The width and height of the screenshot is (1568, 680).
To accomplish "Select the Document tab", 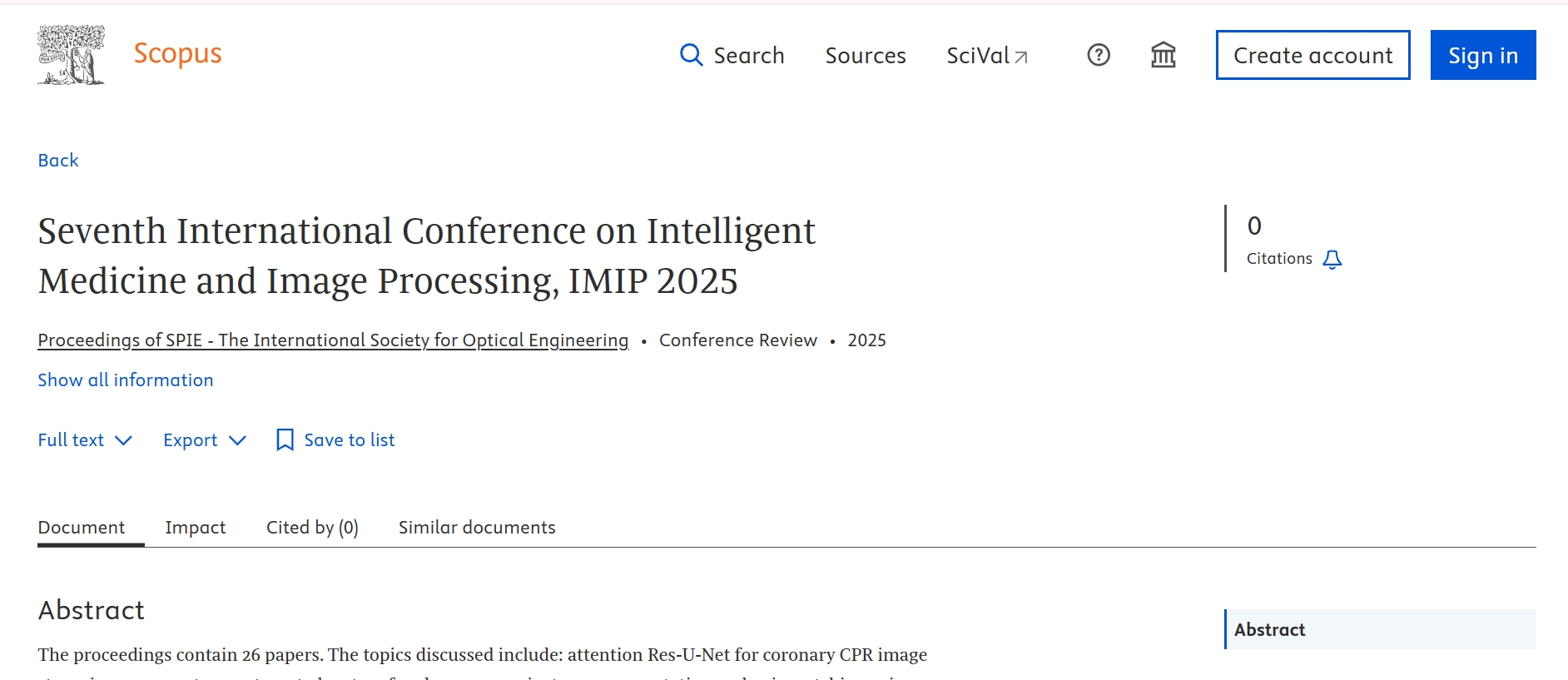I will point(82,527).
